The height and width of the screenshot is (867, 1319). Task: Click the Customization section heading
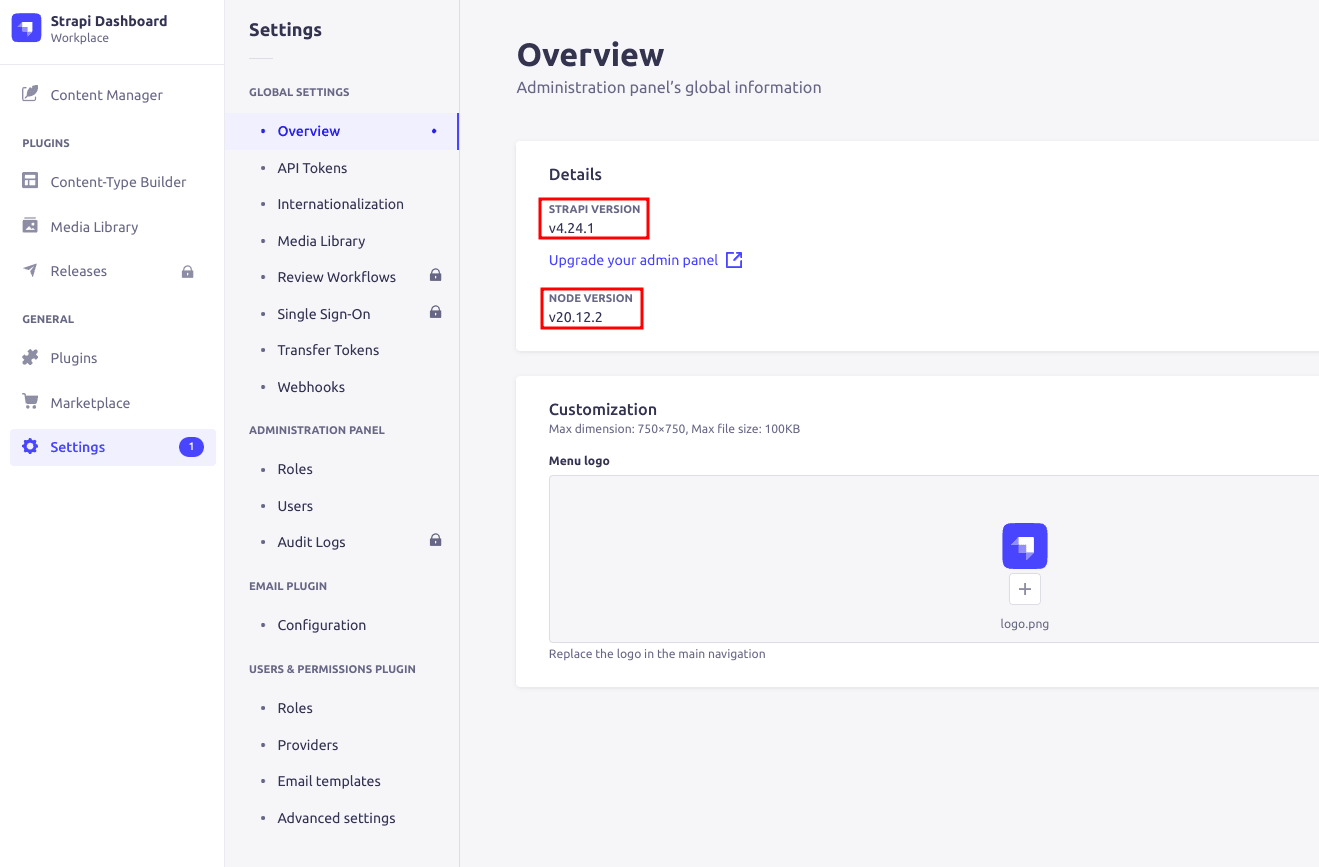(x=603, y=409)
